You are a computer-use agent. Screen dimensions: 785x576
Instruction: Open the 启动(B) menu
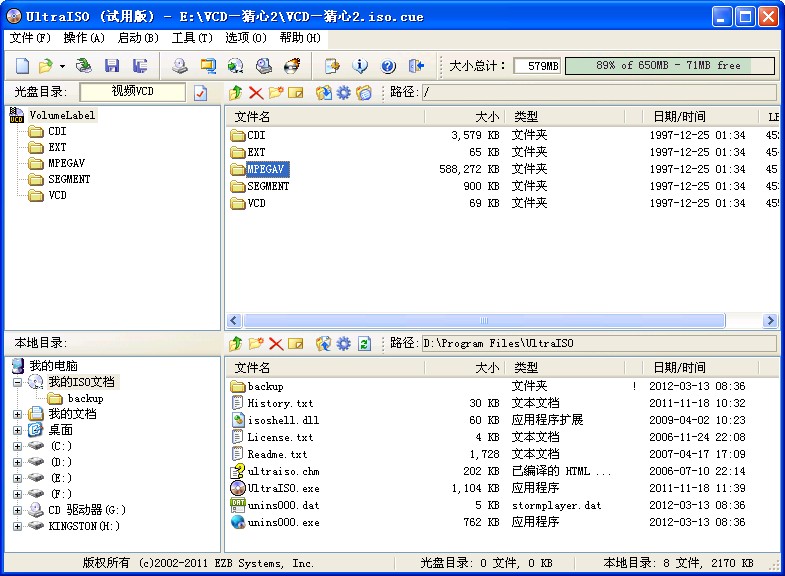138,38
